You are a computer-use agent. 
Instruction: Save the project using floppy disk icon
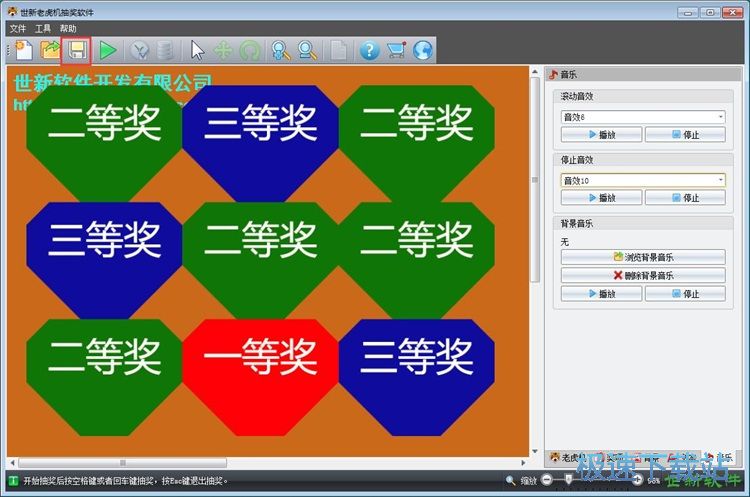tap(77, 50)
